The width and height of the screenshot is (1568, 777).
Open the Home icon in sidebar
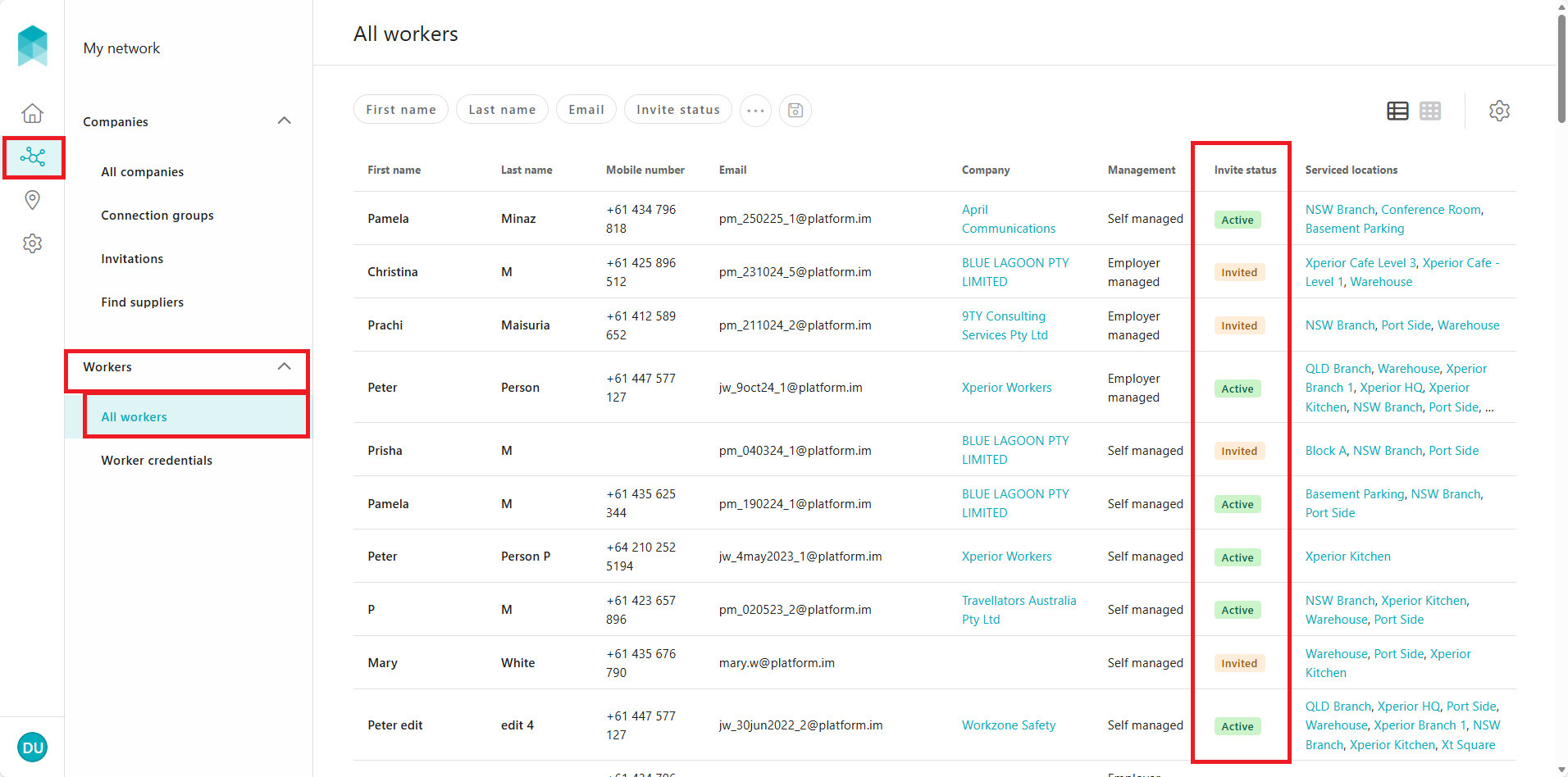coord(32,112)
